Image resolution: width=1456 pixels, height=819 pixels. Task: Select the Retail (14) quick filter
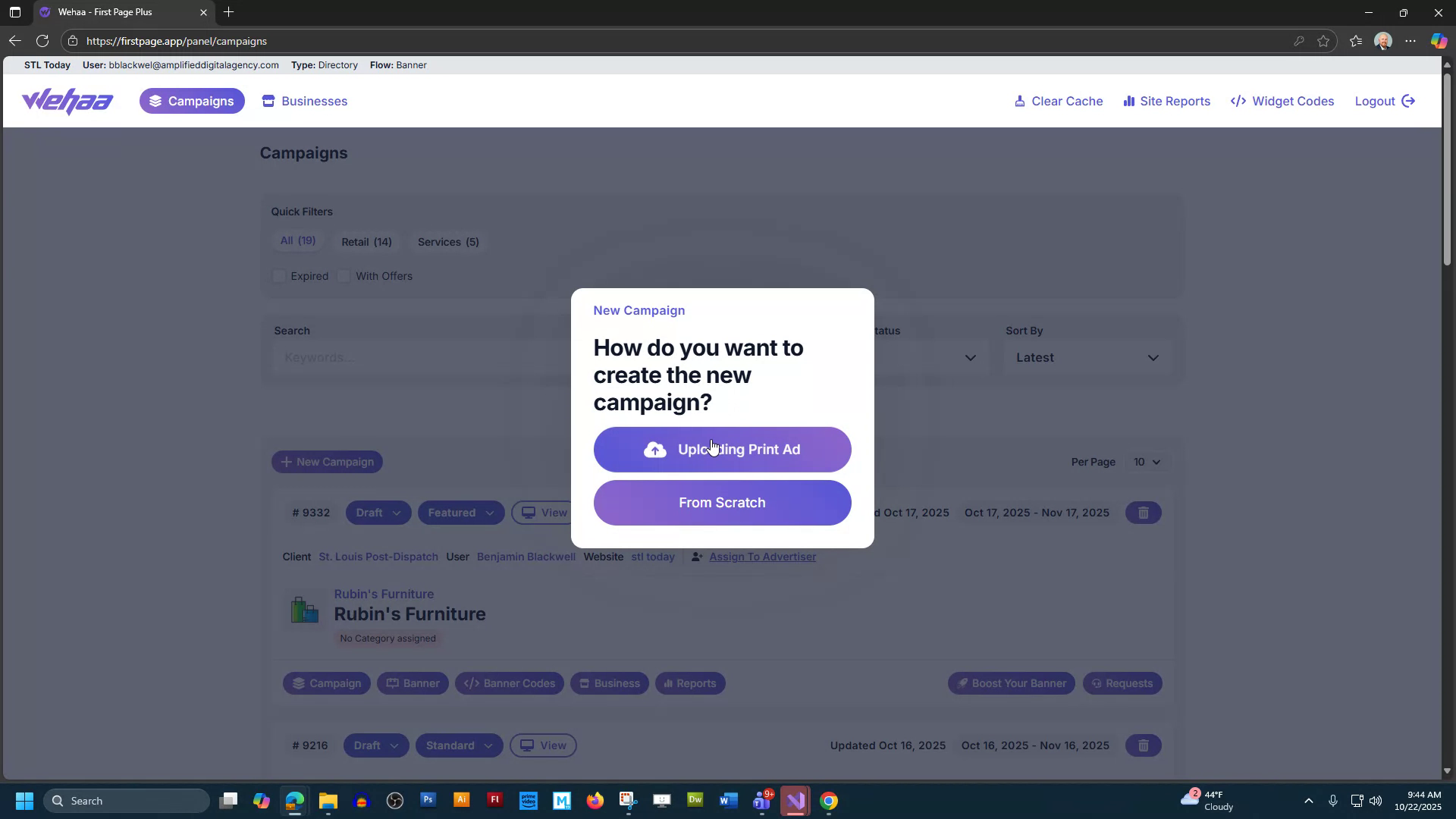pos(366,241)
